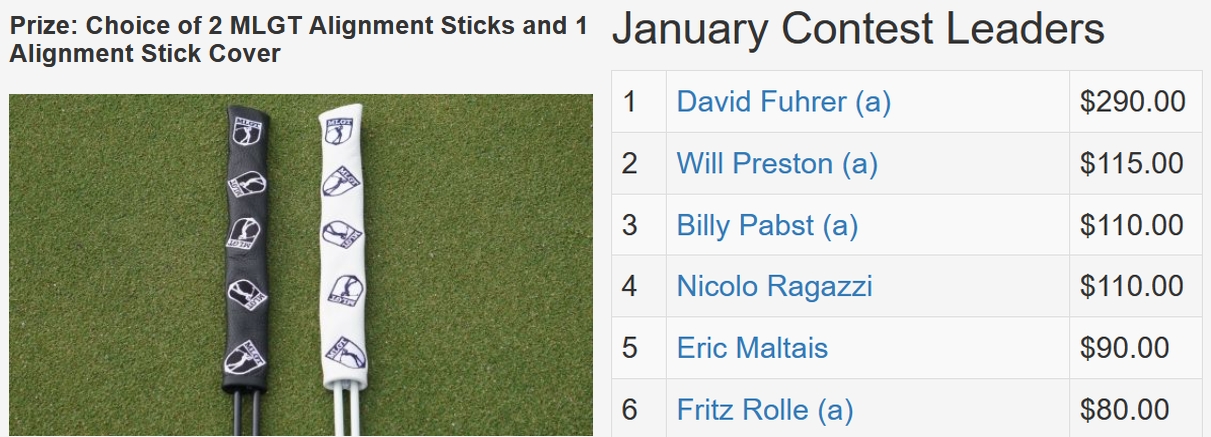Open David Fuhrer (a) player link
Screen dimensions: 1211x437
point(783,102)
